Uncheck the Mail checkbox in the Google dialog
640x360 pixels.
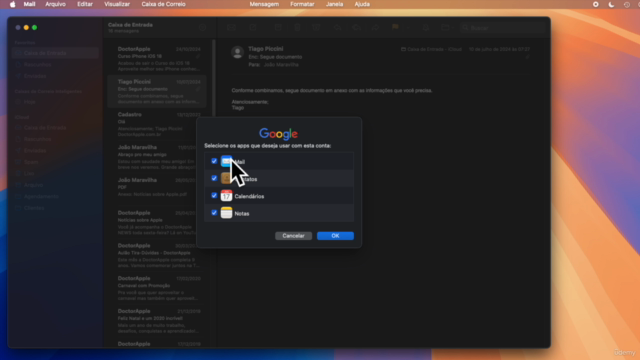point(214,161)
